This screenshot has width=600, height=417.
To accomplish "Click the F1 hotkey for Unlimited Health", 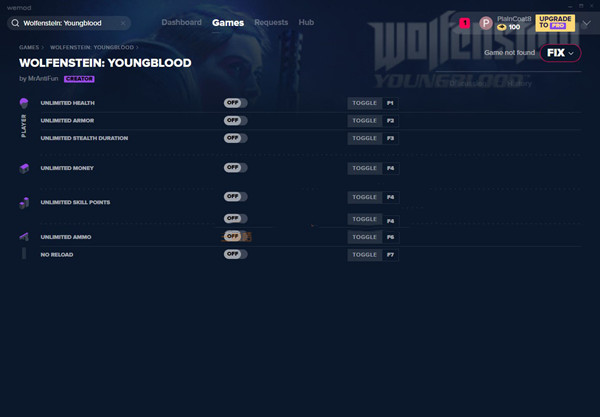I will [x=391, y=103].
